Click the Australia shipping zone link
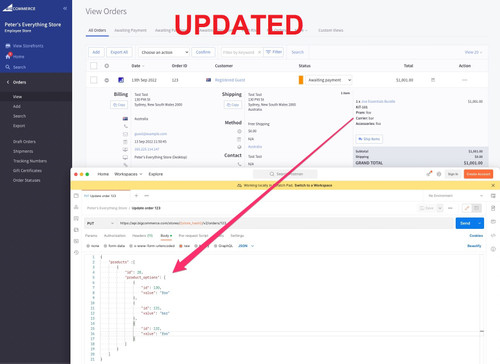The image size is (500, 364). 255,147
